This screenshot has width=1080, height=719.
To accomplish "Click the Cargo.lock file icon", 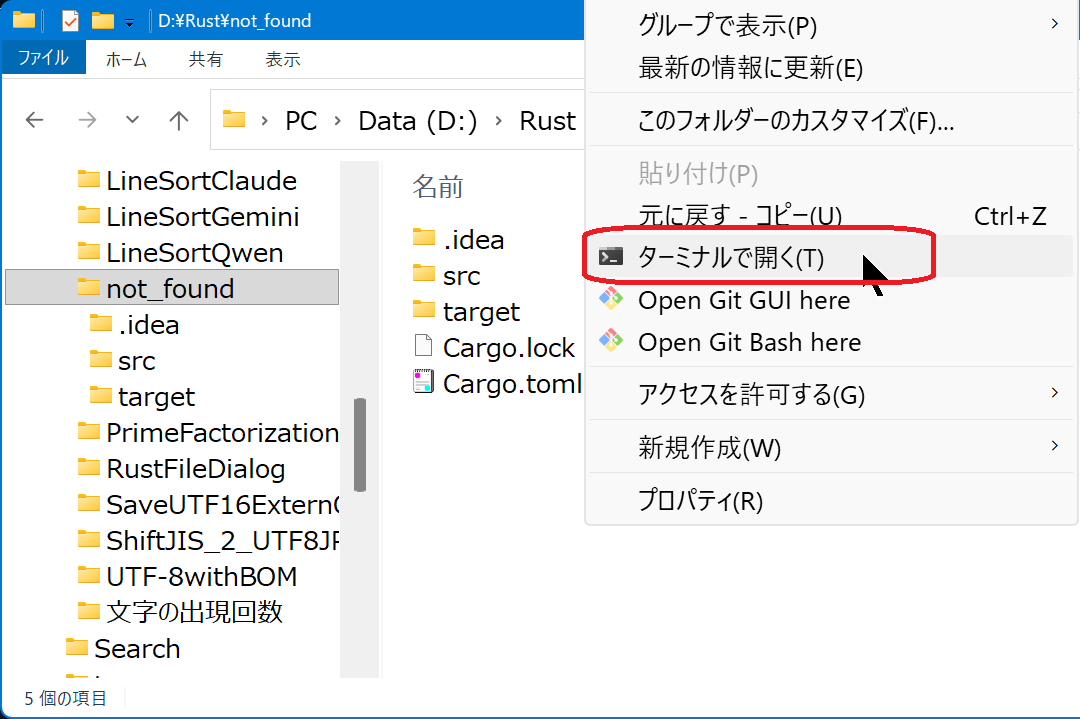I will [x=425, y=347].
